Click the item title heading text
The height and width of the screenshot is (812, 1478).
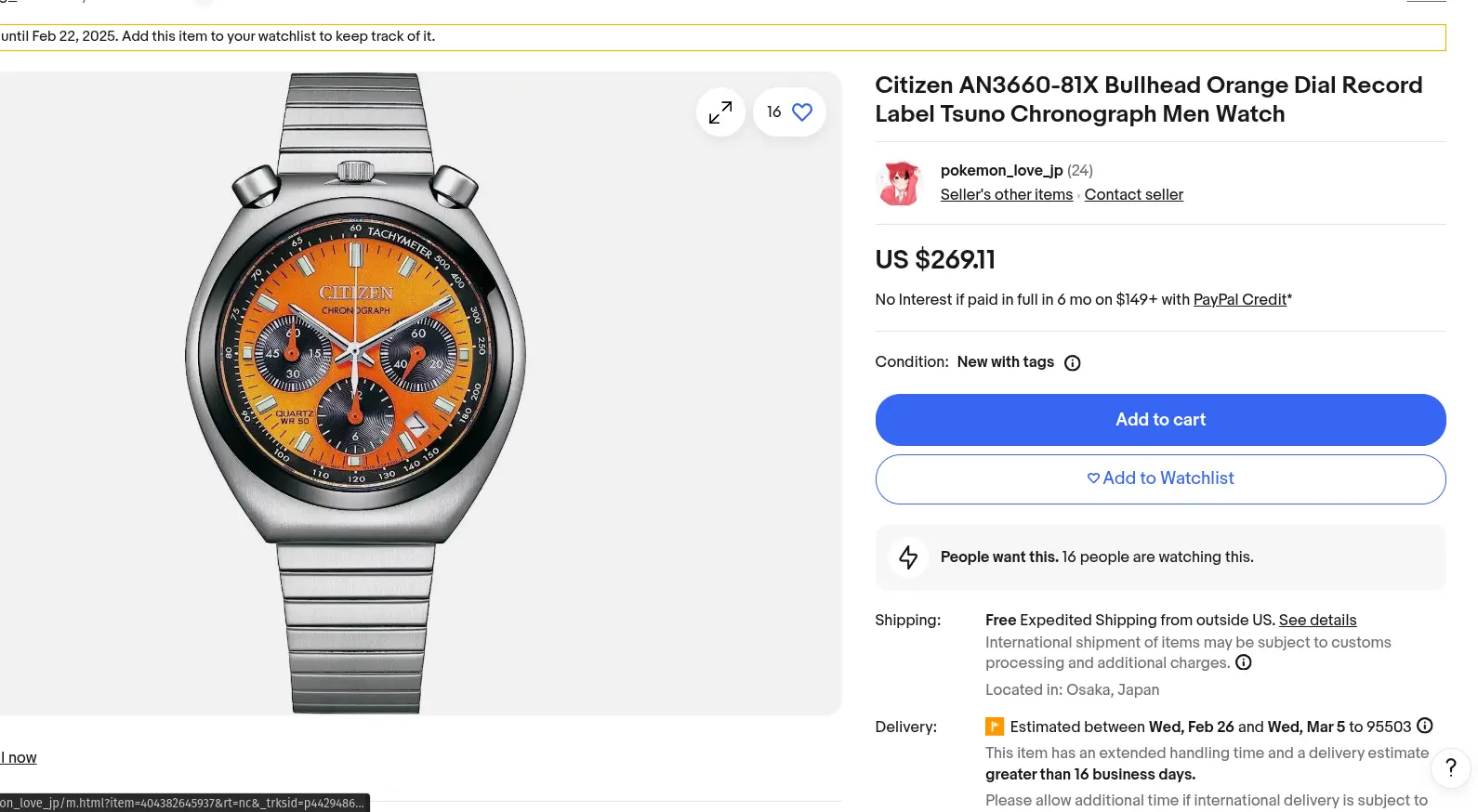(x=1148, y=99)
